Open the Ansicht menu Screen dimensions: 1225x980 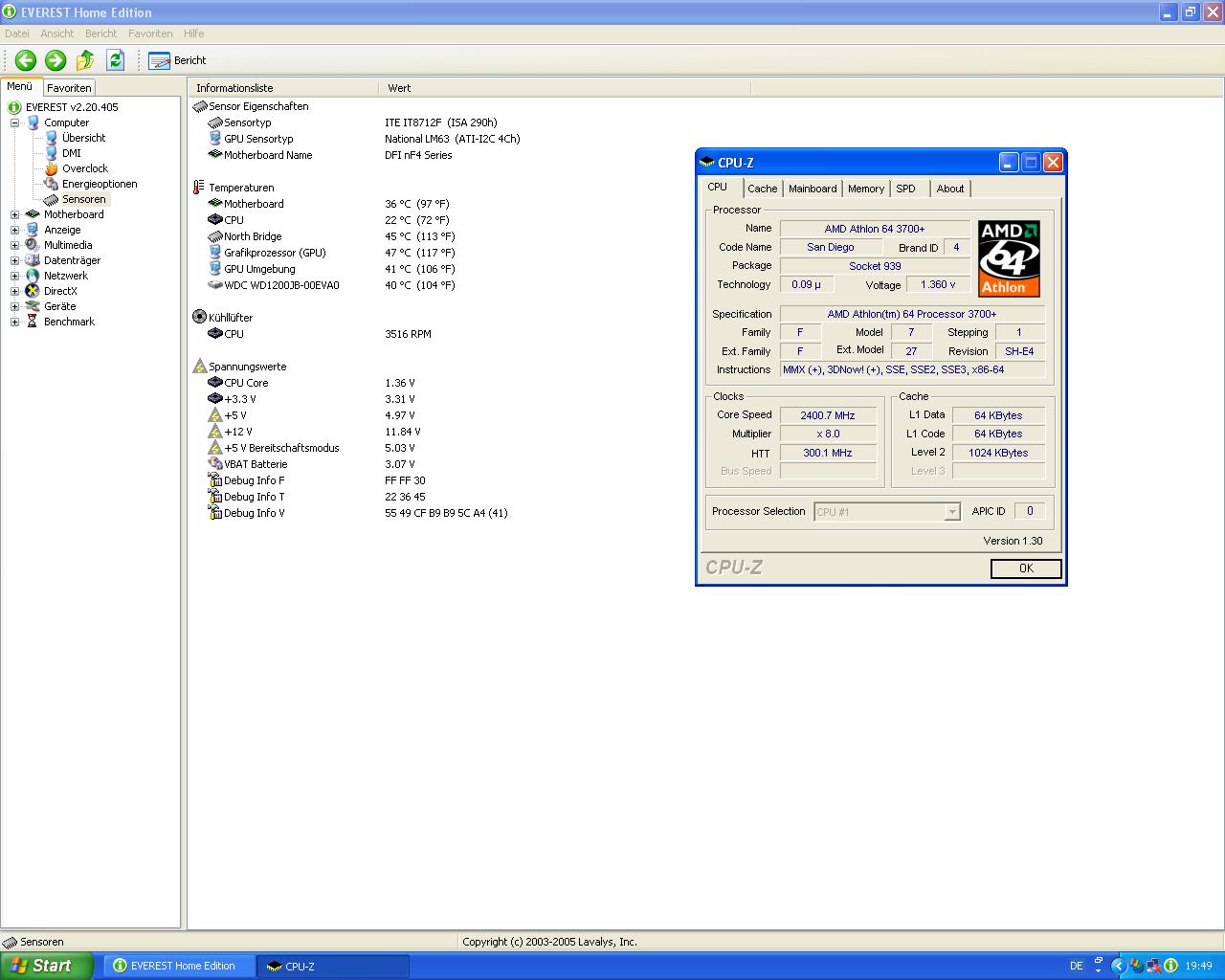pos(57,33)
